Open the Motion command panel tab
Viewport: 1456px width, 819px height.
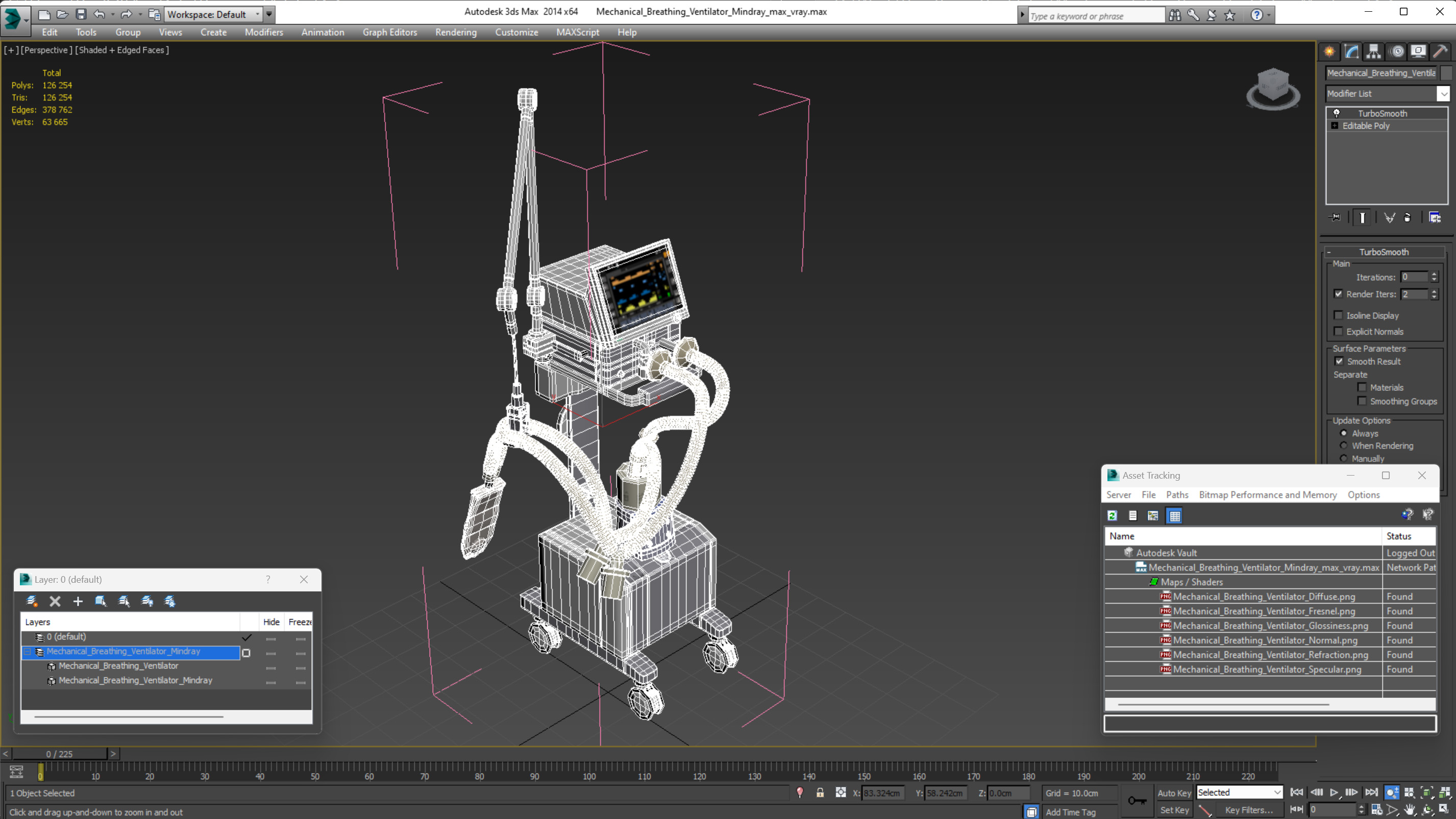pos(1397,52)
